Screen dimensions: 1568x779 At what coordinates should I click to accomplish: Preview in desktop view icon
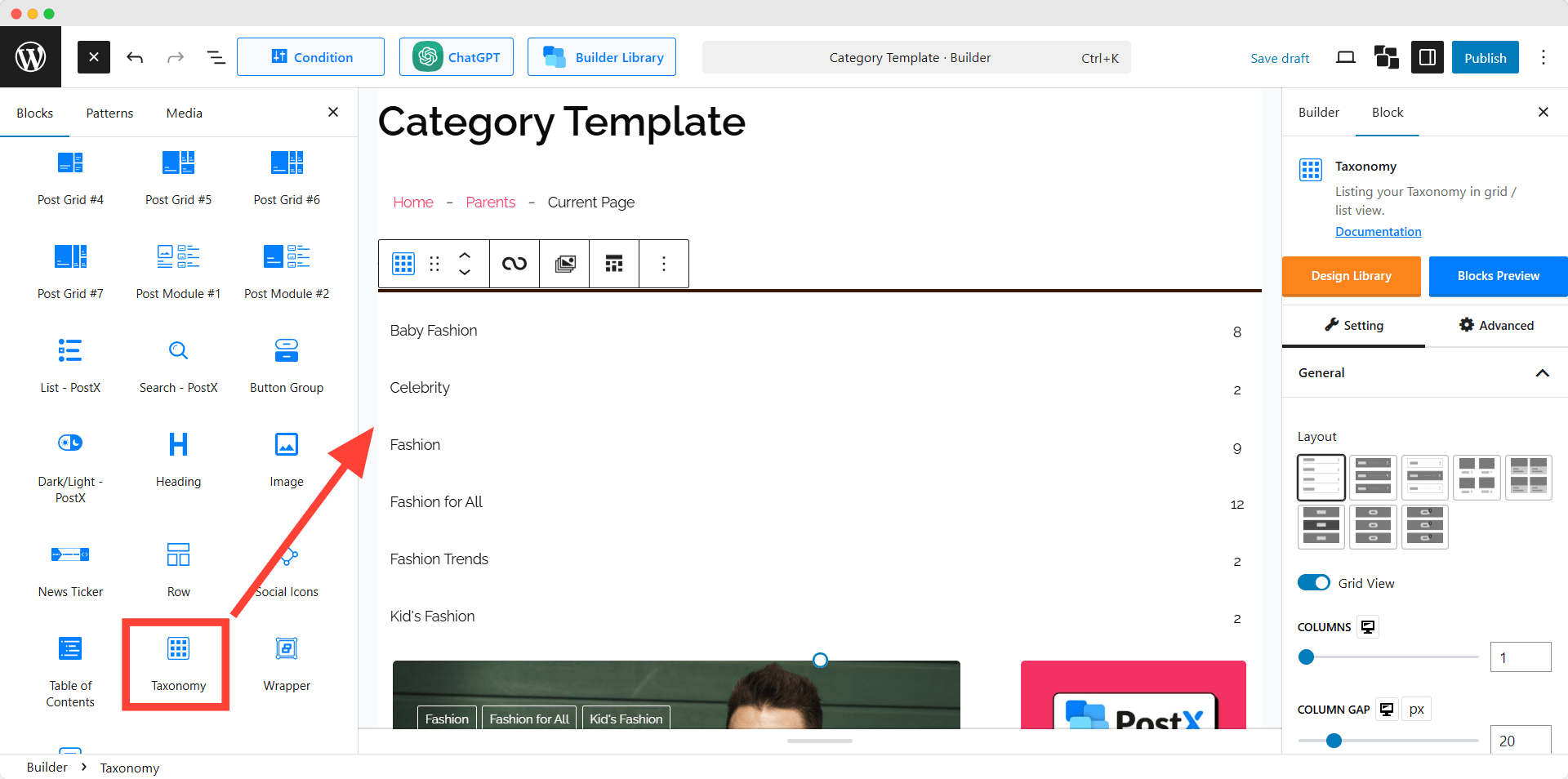coord(1346,57)
